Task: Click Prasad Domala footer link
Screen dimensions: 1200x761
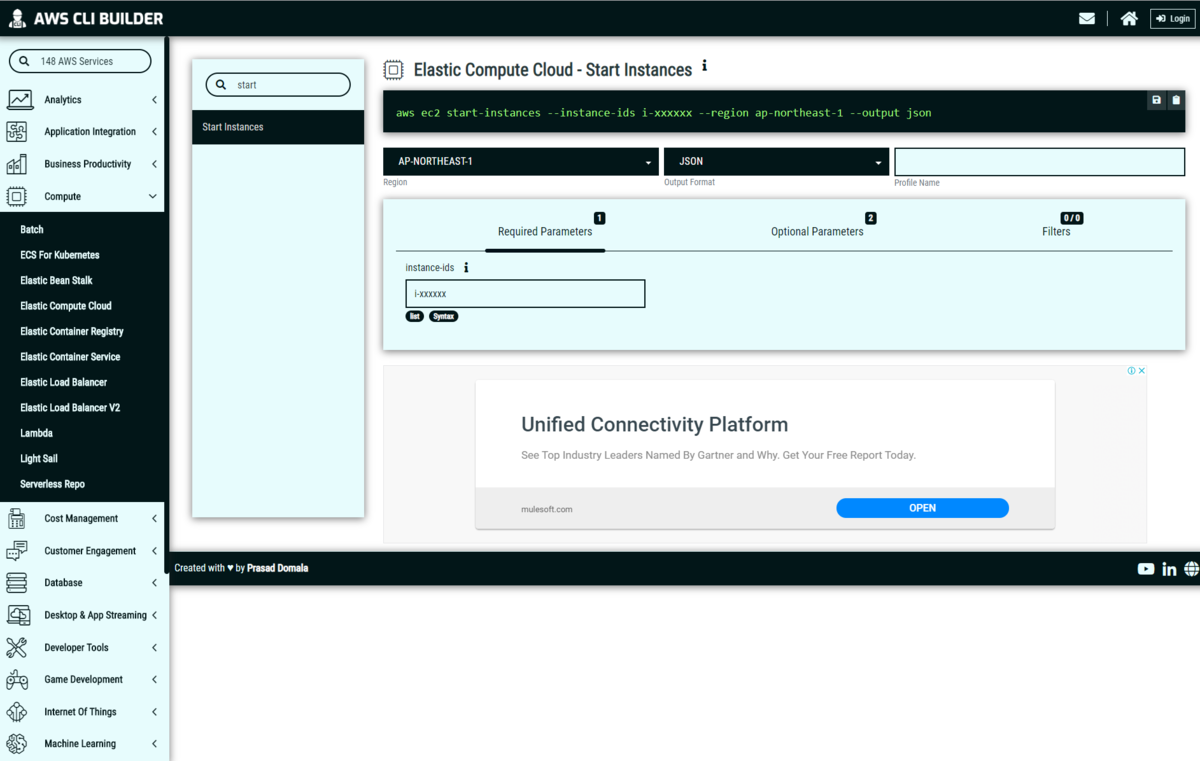Action: point(278,568)
